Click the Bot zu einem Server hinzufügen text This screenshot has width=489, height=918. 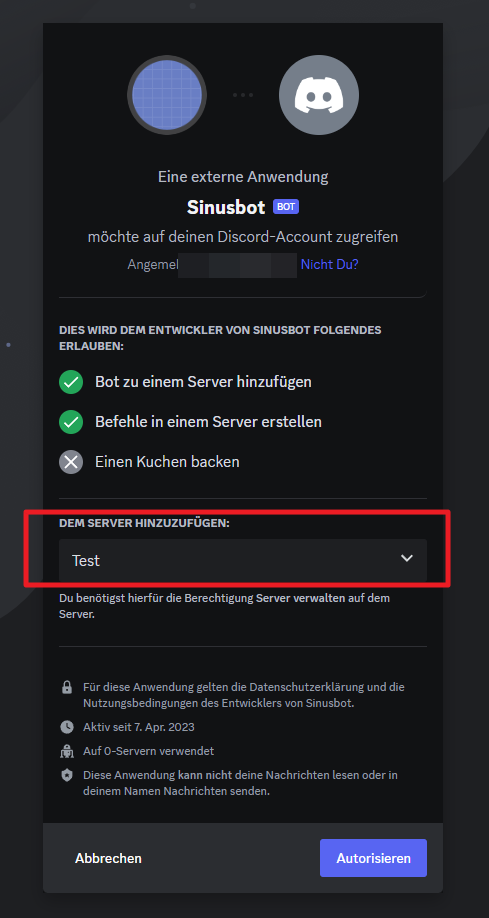point(203,382)
